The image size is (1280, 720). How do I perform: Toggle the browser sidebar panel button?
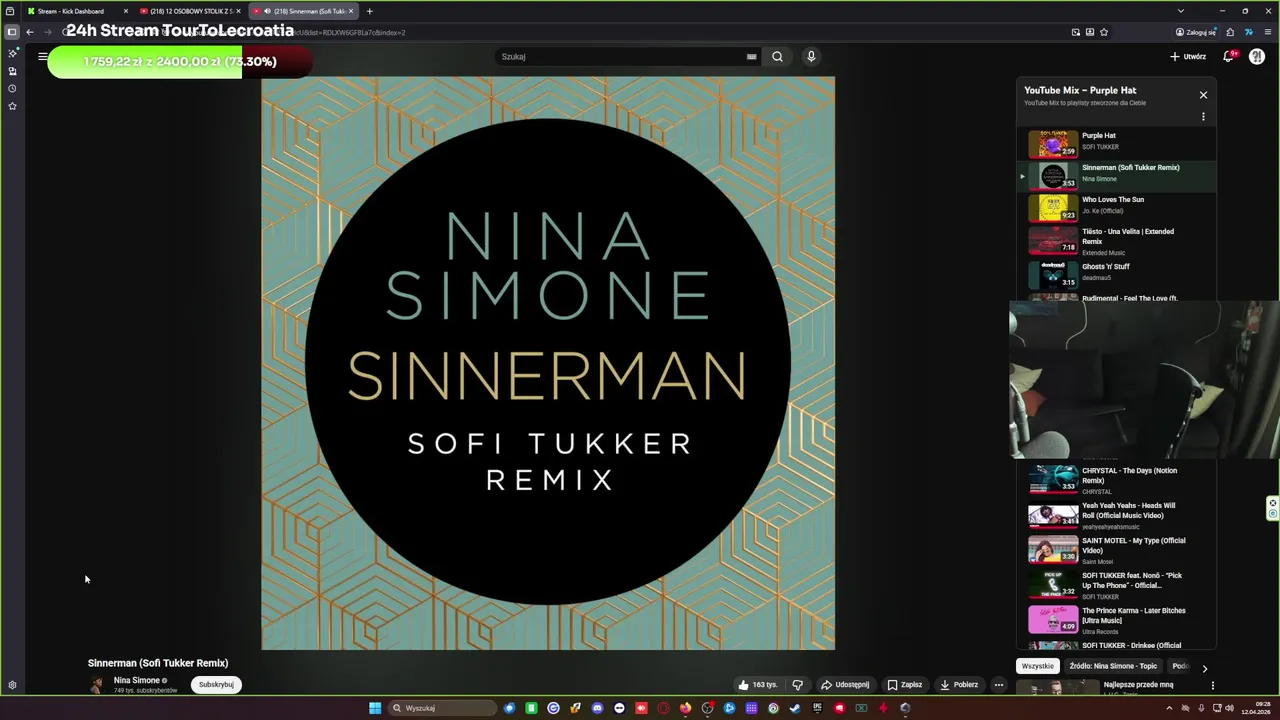click(12, 32)
